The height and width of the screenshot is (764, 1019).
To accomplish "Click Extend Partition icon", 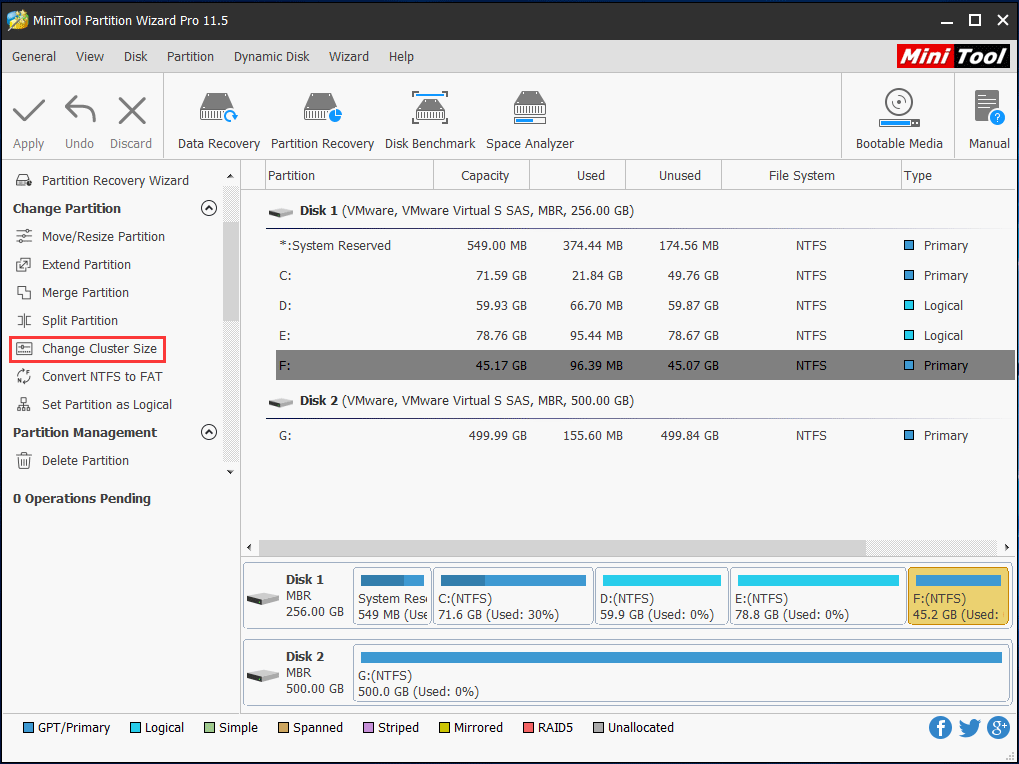I will tap(24, 264).
